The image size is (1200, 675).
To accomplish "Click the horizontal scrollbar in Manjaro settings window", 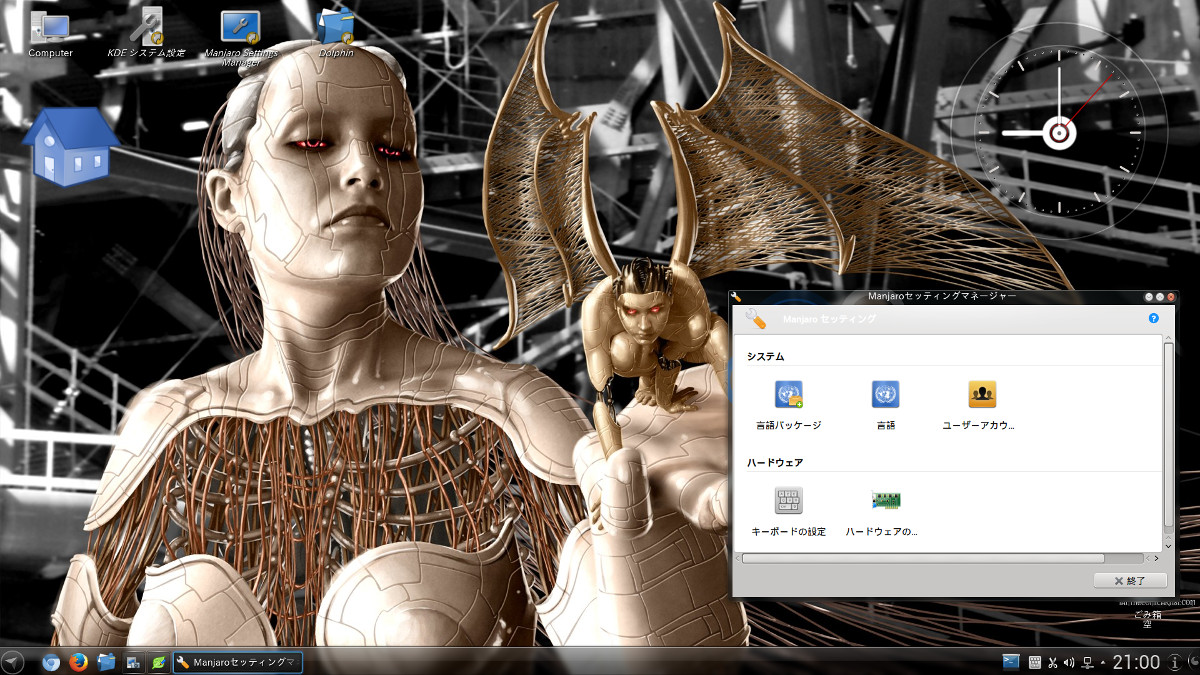I will (923, 558).
